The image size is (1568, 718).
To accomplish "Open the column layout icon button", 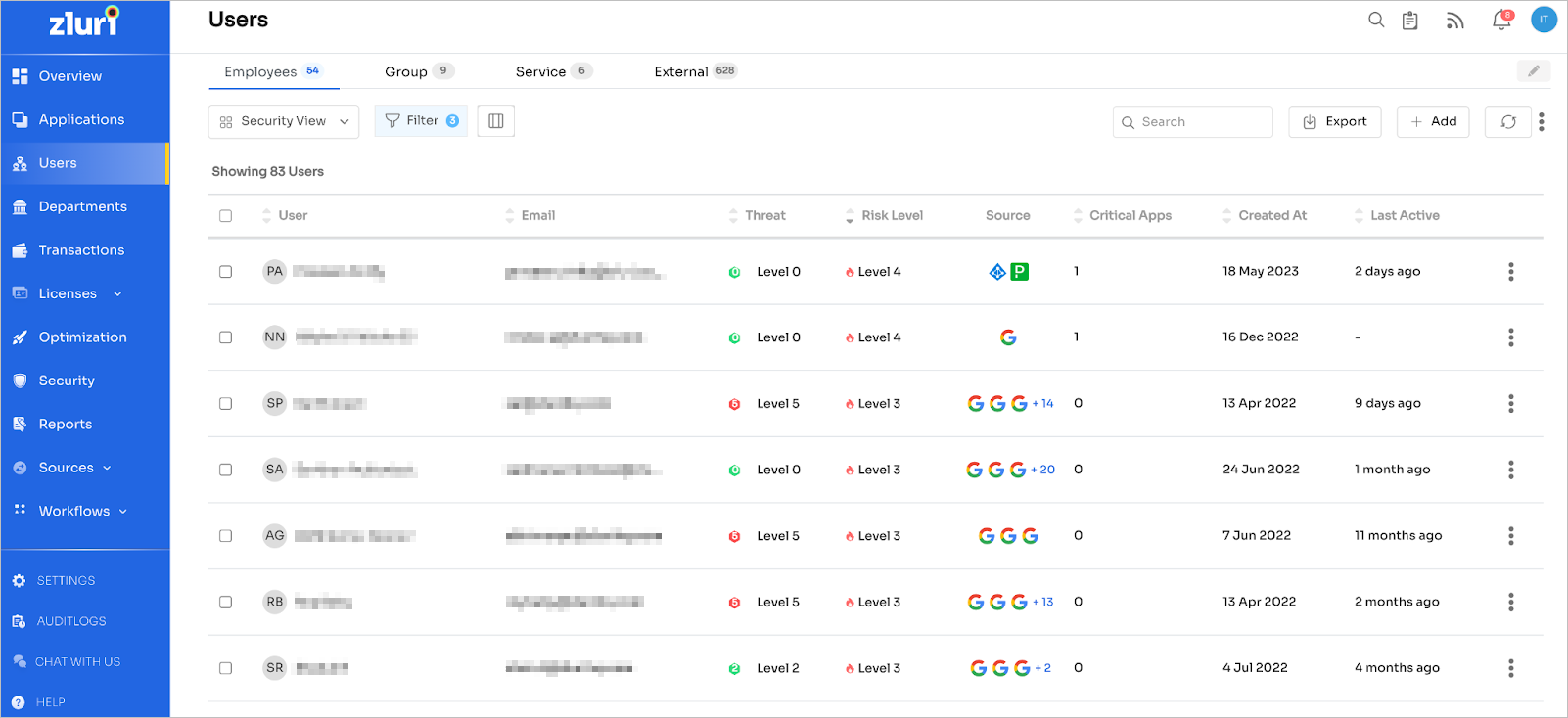I will 496,120.
